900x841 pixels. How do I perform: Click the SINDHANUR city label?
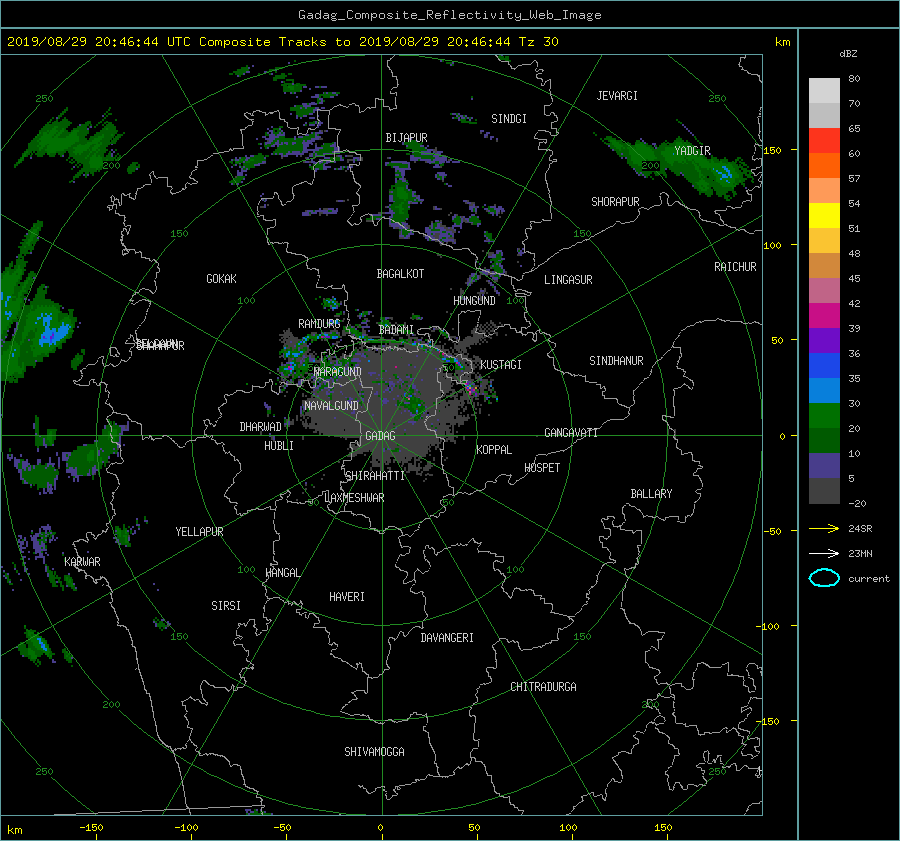point(616,361)
